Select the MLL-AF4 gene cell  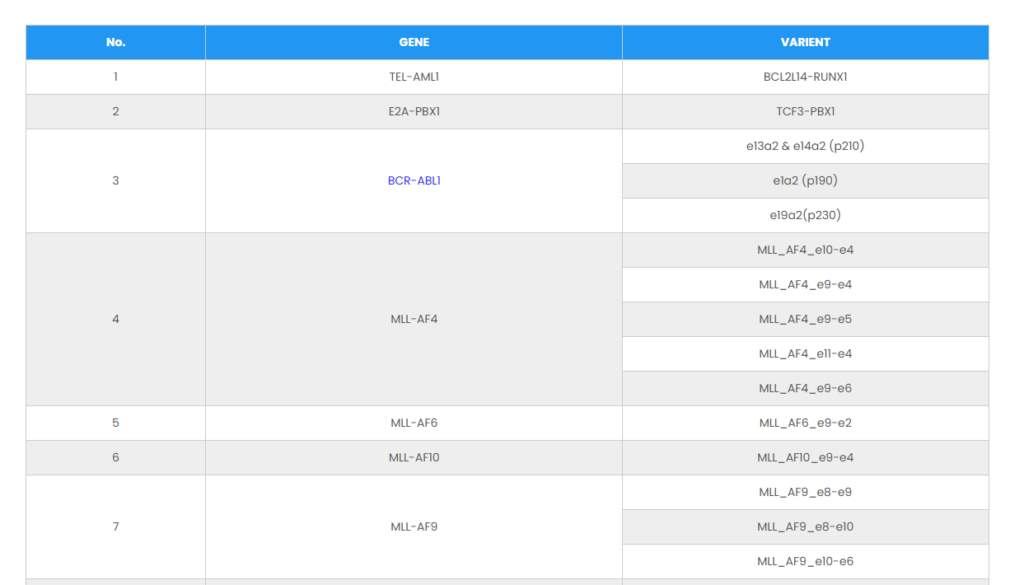coord(414,319)
